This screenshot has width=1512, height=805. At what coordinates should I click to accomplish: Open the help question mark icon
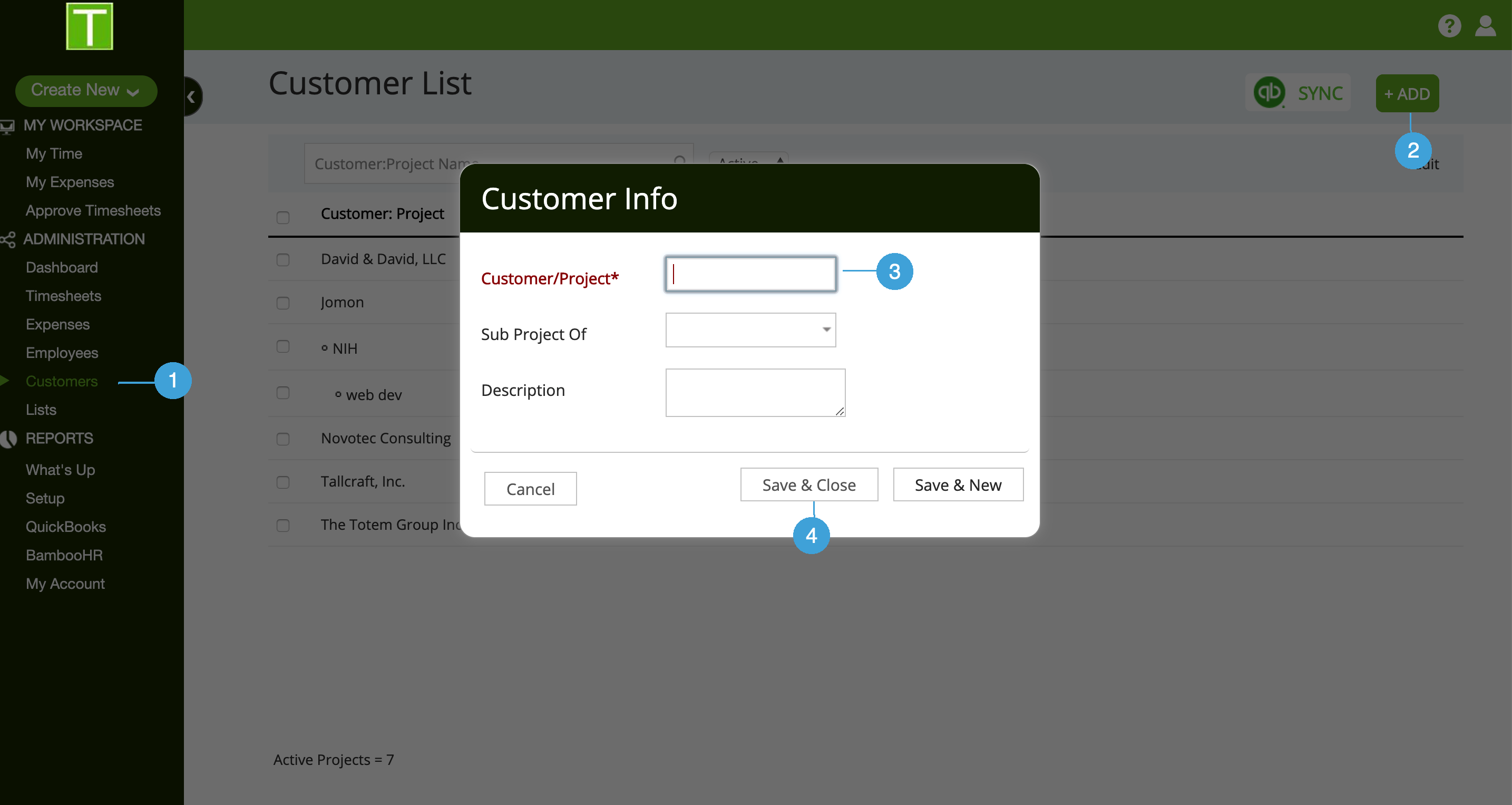[x=1449, y=26]
